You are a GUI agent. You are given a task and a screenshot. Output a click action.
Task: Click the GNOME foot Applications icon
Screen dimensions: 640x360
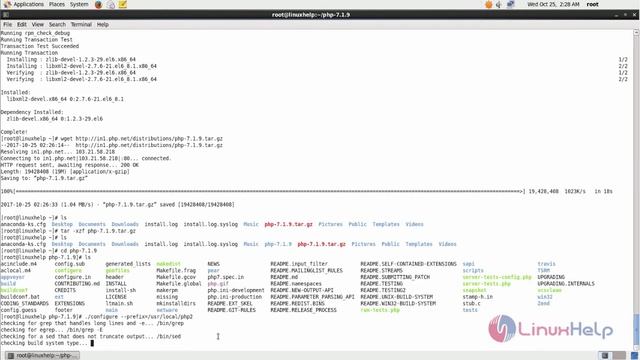[7, 4]
